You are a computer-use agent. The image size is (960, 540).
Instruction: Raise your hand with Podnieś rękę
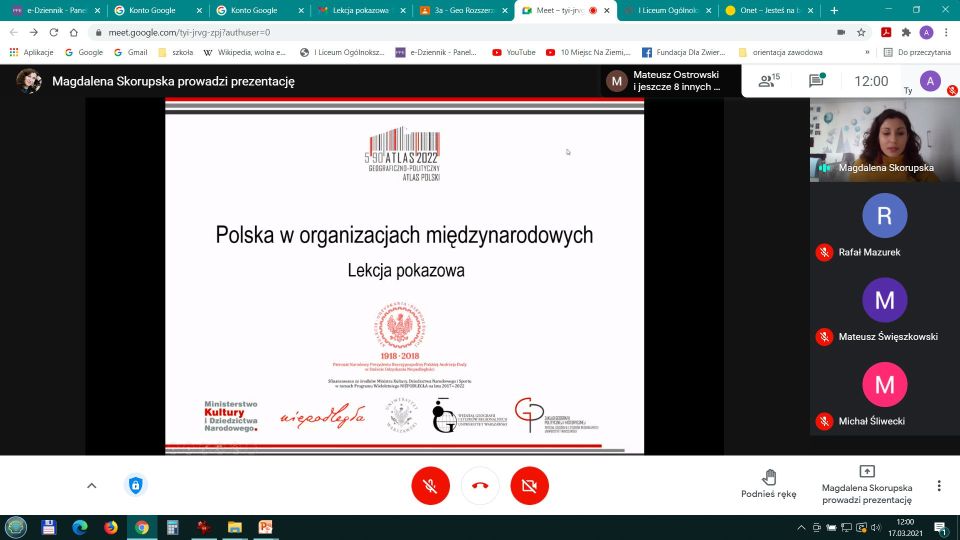tap(768, 484)
